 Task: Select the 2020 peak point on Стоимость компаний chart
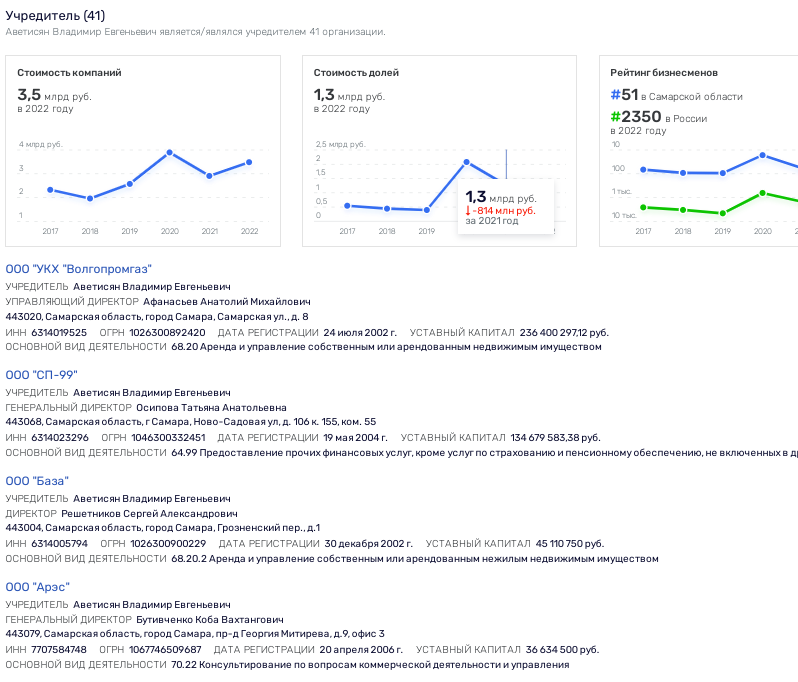tap(169, 153)
